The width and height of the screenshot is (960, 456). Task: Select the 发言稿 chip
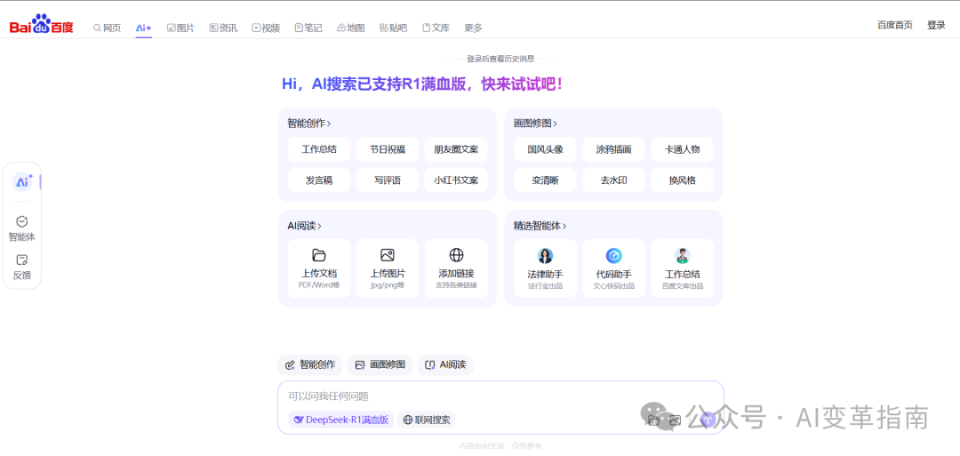tap(319, 181)
